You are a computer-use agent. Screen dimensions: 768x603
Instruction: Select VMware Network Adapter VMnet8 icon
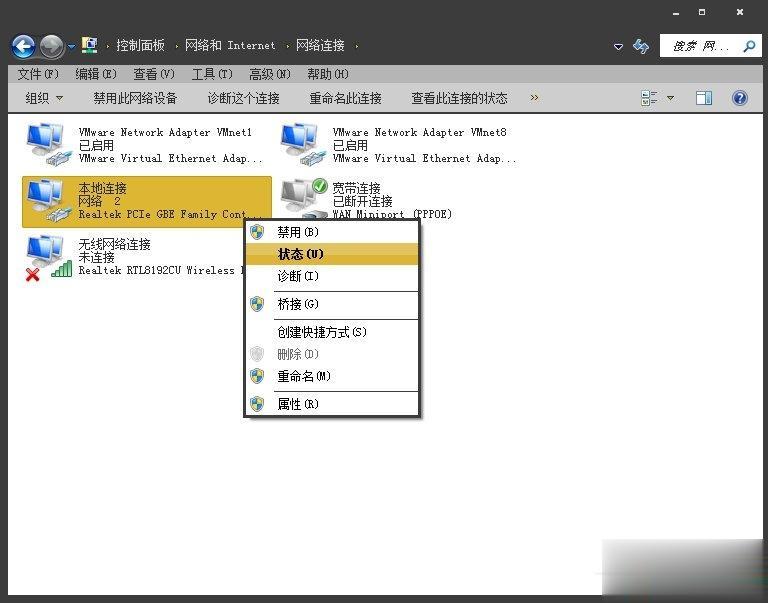pyautogui.click(x=303, y=145)
